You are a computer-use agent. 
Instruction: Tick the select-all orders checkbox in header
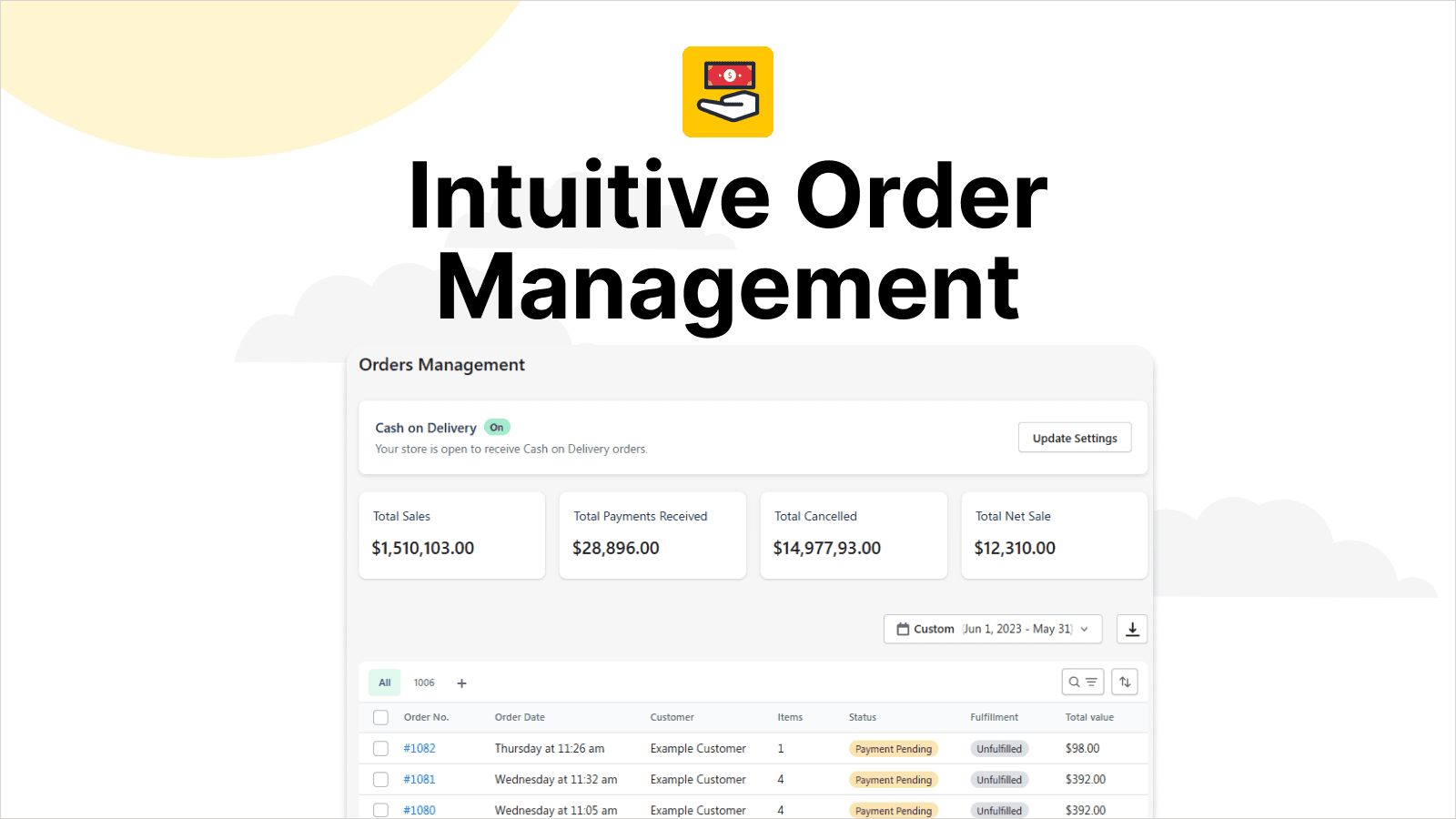[x=380, y=718]
